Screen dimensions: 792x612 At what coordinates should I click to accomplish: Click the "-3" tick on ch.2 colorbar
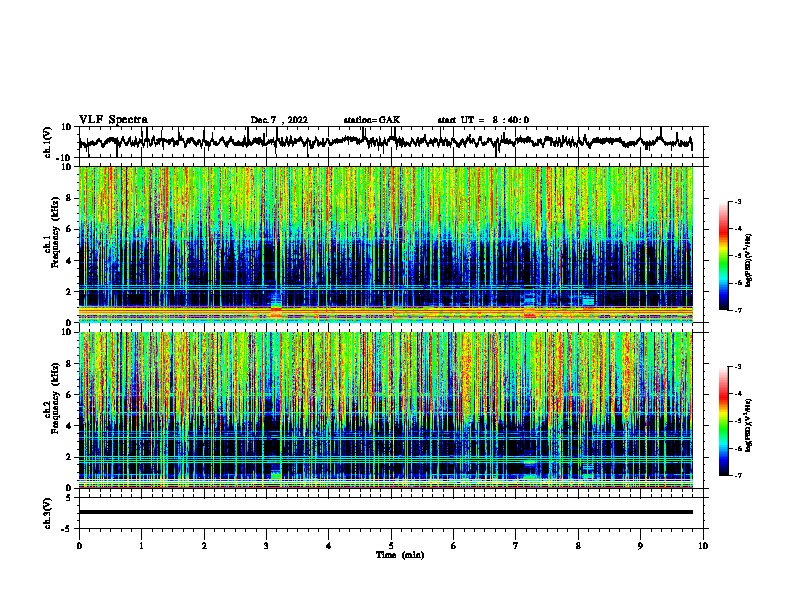point(737,367)
